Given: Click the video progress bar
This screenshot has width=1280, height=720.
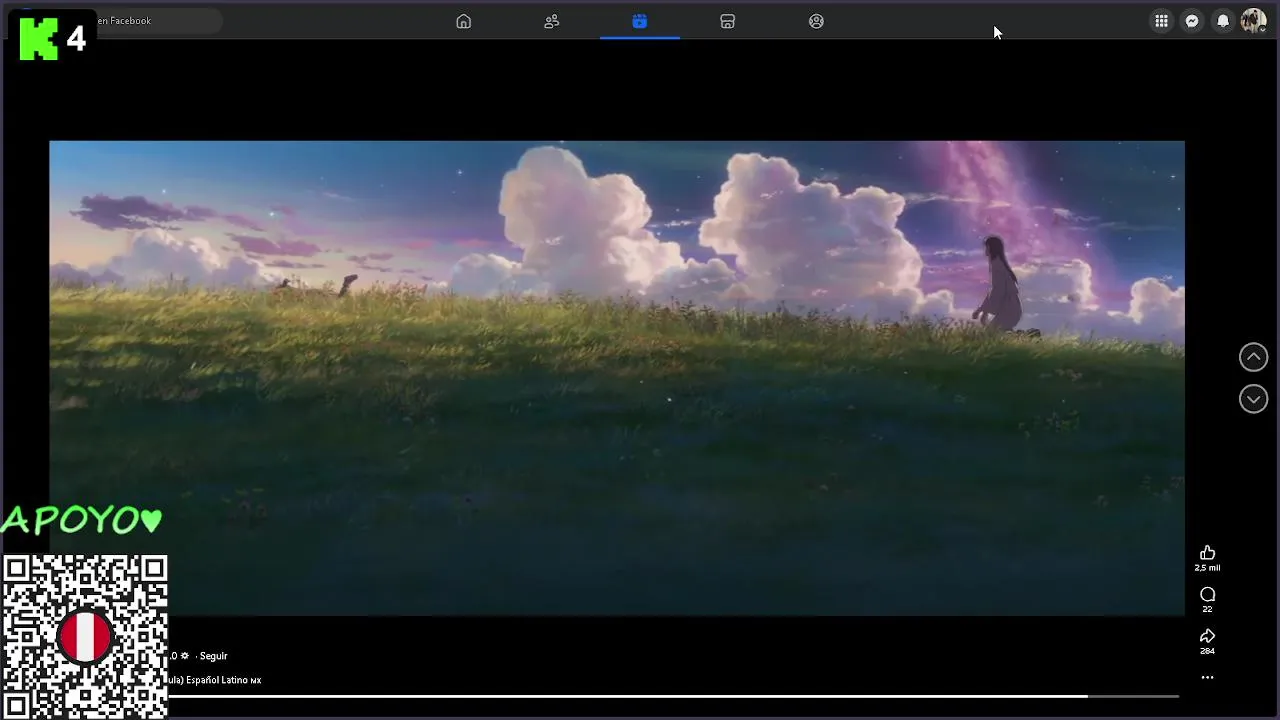Looking at the screenshot, I should (673, 696).
